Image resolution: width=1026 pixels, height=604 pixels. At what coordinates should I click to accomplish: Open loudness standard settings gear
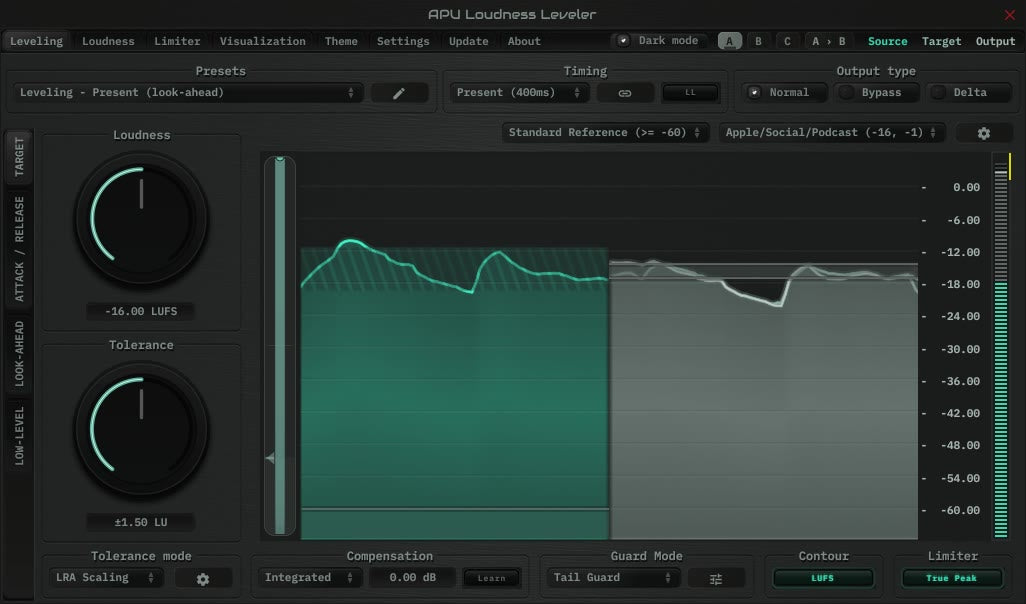click(x=983, y=133)
